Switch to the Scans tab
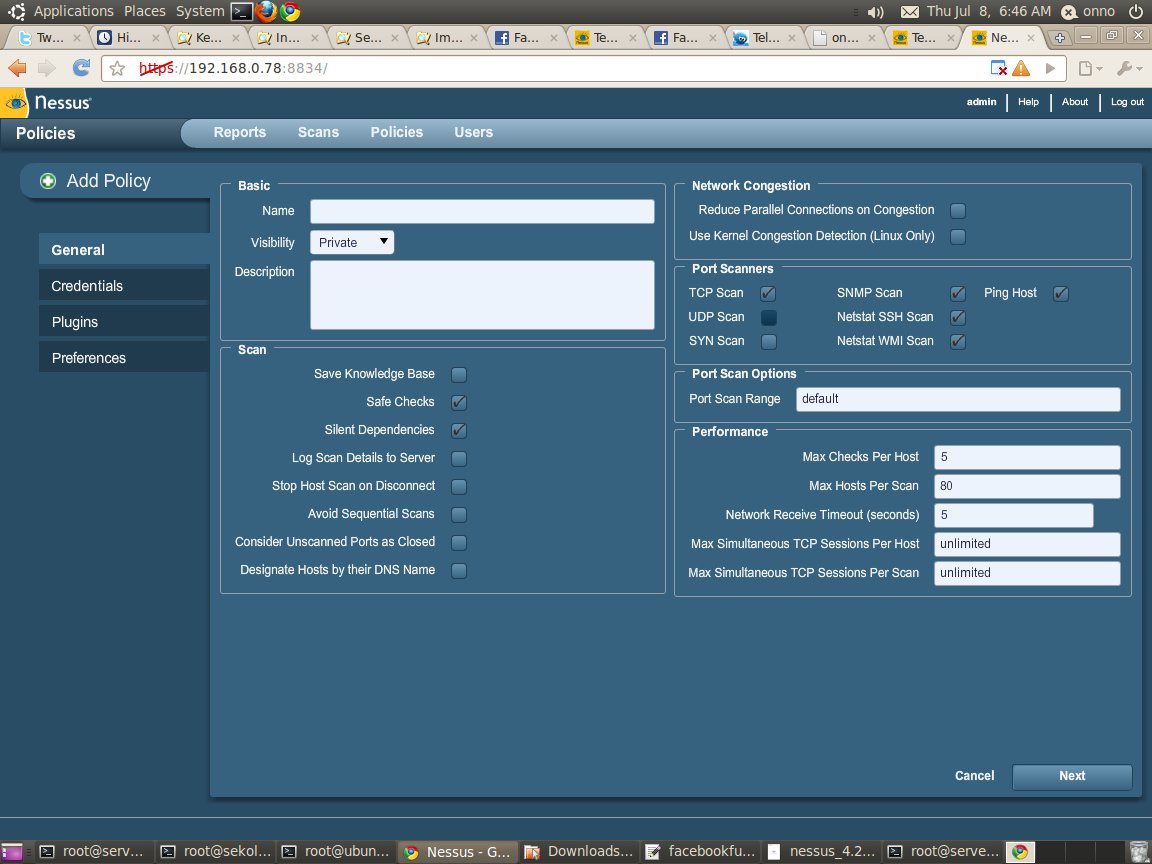The height and width of the screenshot is (864, 1152). (318, 132)
